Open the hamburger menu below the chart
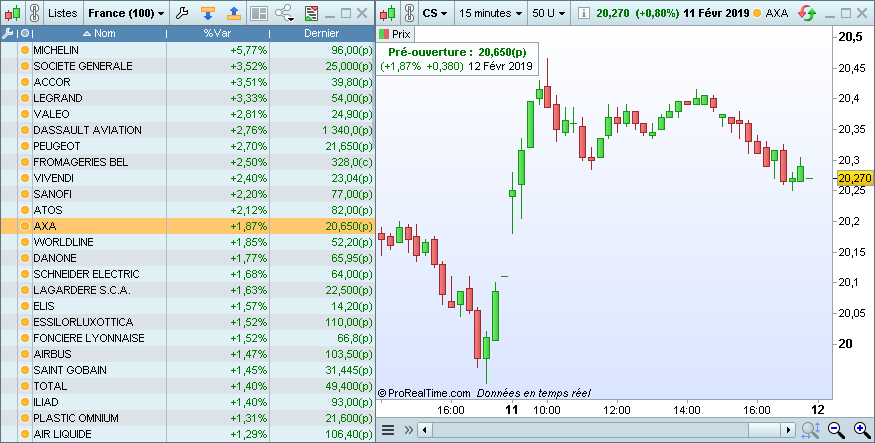The width and height of the screenshot is (875, 443). coord(387,430)
